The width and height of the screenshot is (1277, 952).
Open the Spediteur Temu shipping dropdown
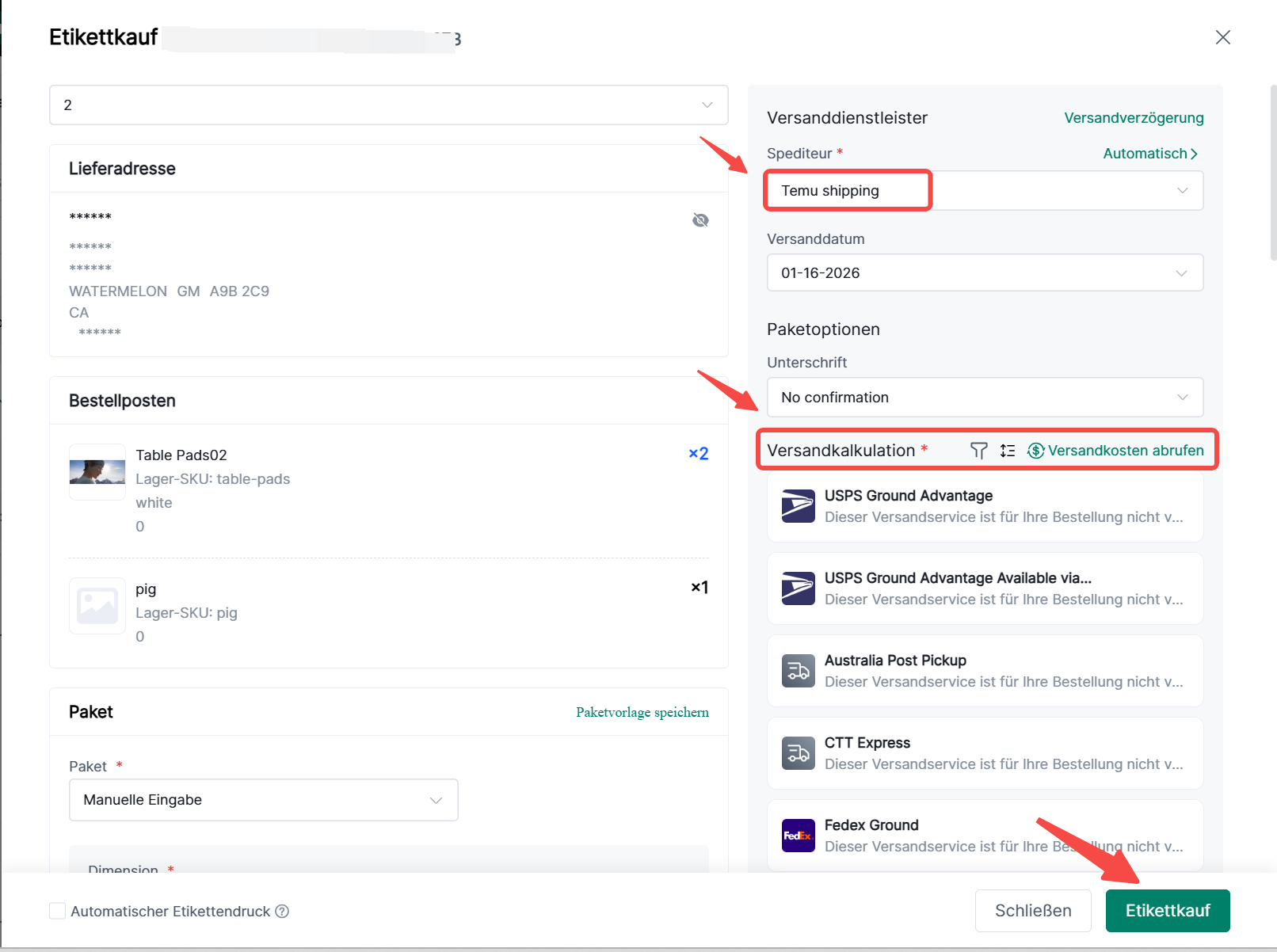coord(984,191)
